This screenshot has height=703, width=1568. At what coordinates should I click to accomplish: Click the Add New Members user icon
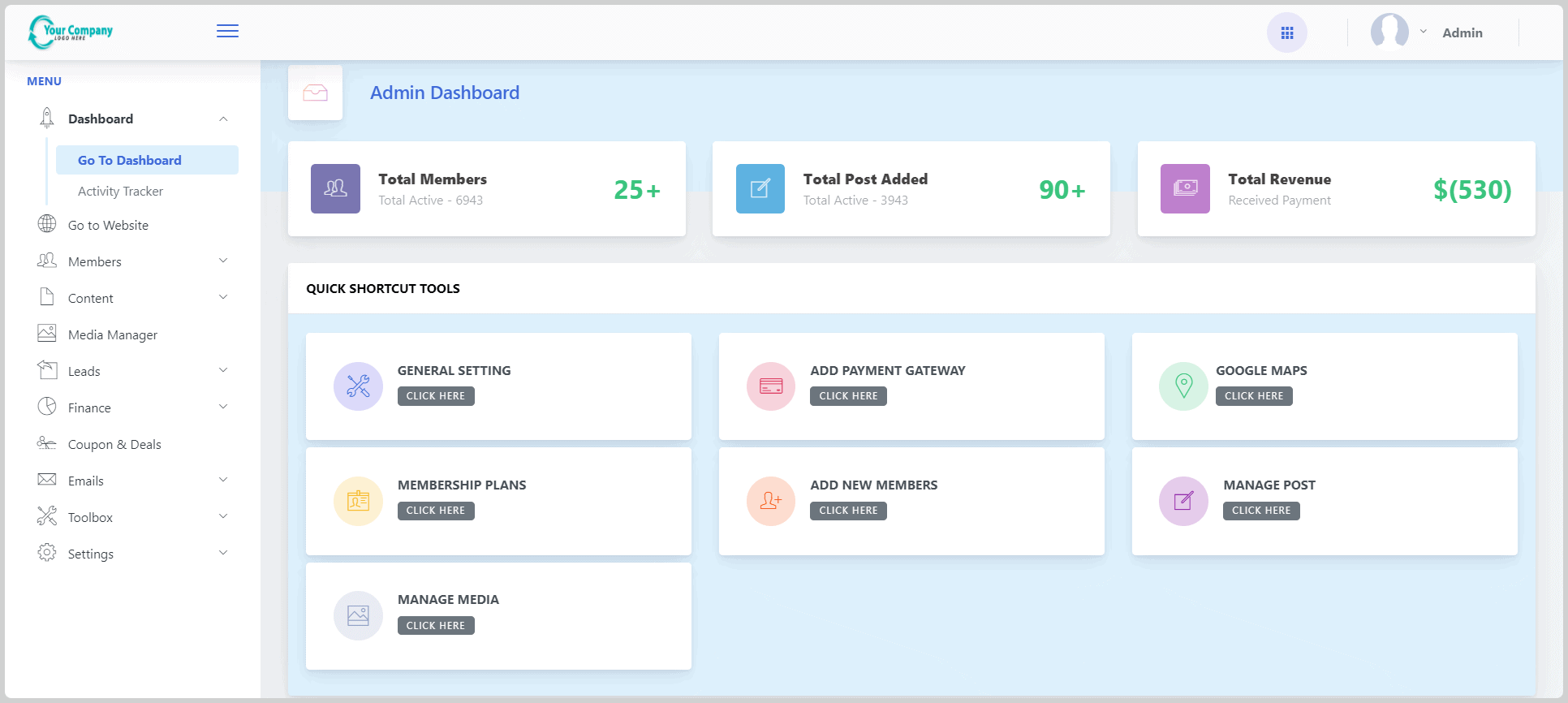[770, 501]
